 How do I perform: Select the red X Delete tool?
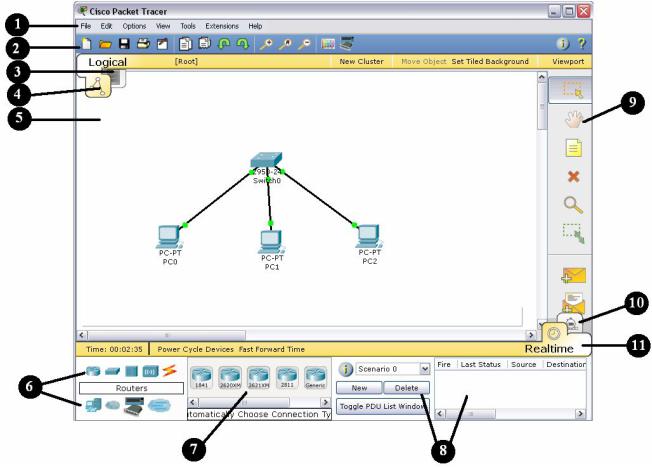coord(573,177)
